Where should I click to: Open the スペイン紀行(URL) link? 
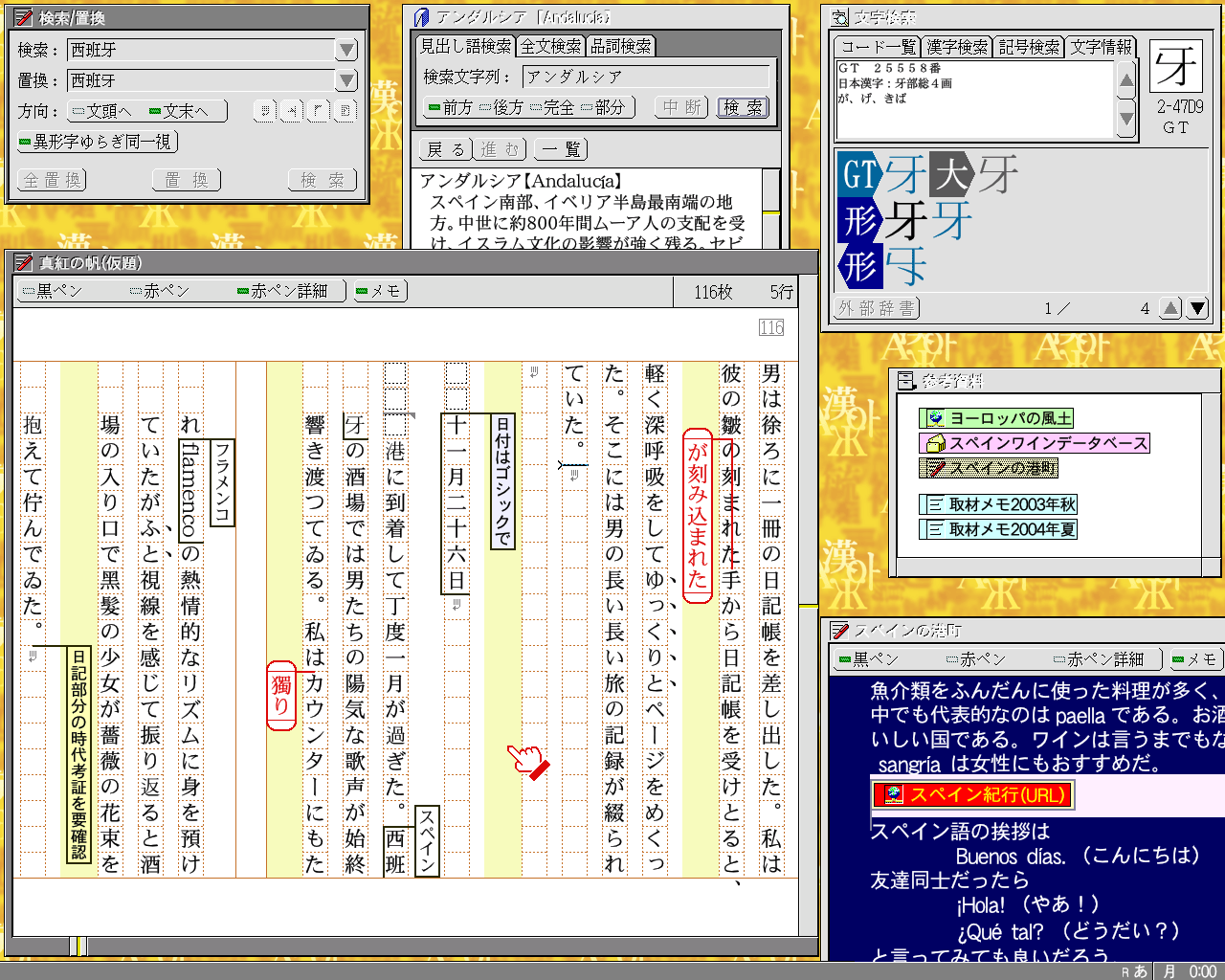972,794
